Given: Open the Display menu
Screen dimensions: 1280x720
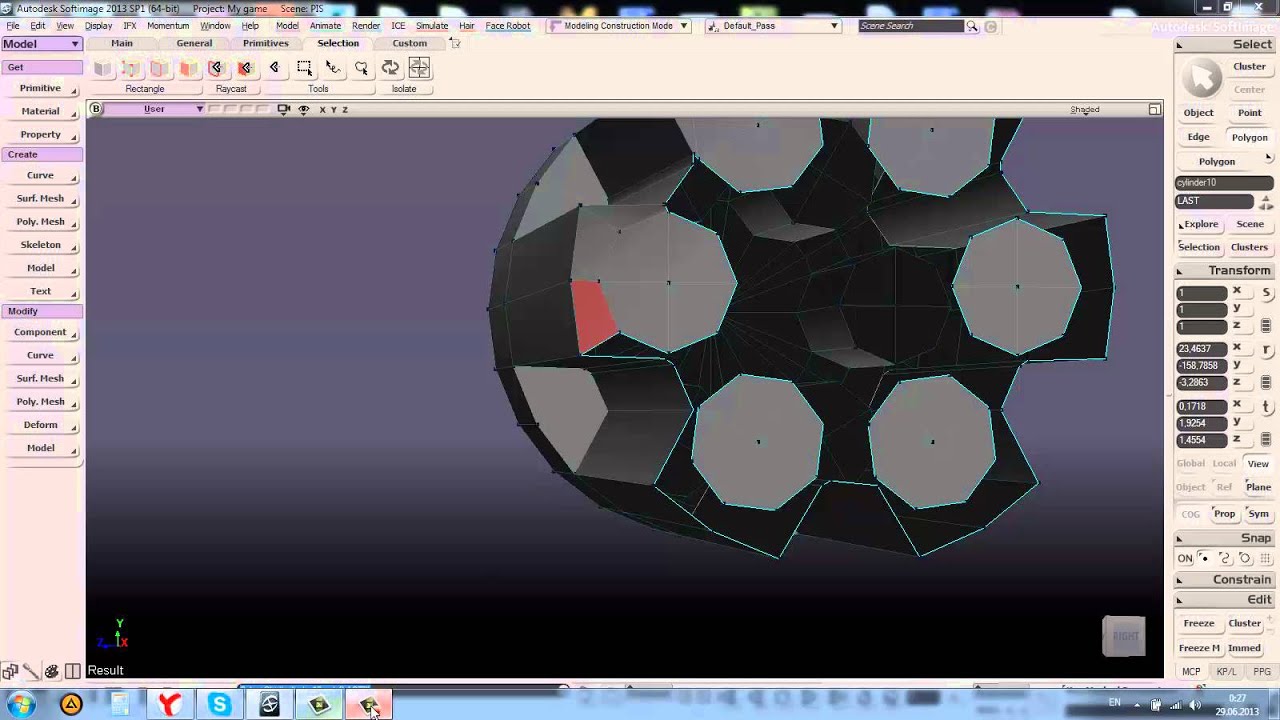Looking at the screenshot, I should click(98, 26).
